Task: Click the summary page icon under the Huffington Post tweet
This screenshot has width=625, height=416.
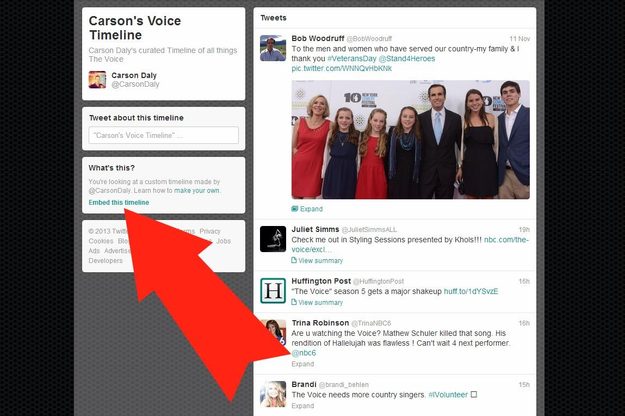Action: (294, 302)
